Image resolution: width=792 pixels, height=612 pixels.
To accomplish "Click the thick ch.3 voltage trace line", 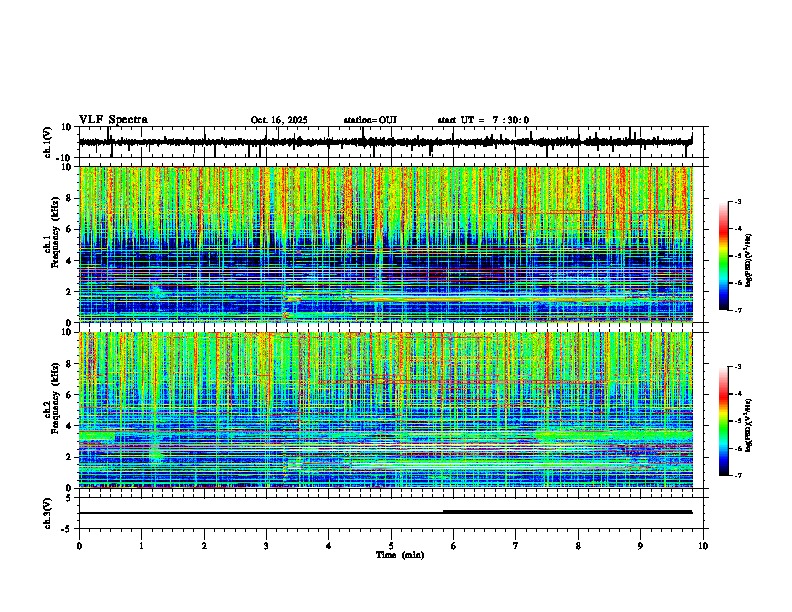I will coord(568,512).
